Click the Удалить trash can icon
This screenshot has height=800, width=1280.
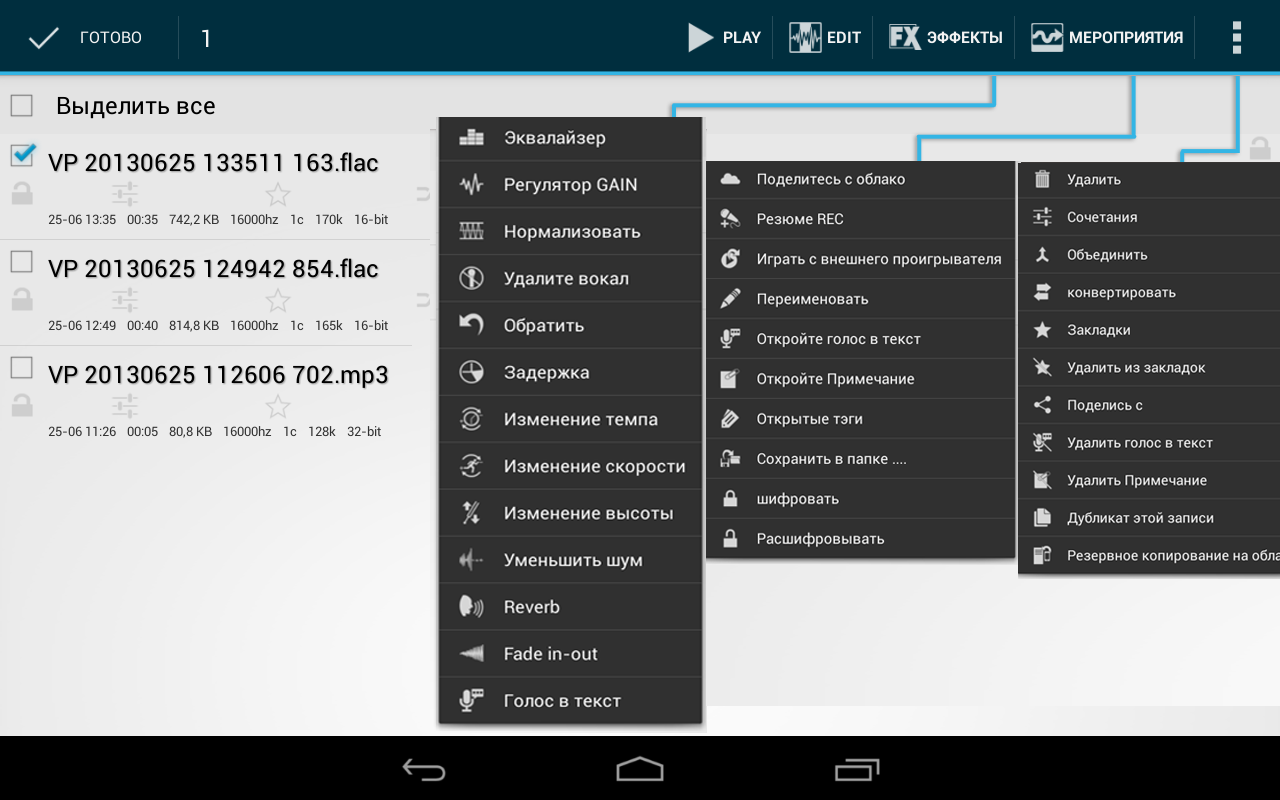tap(1042, 180)
